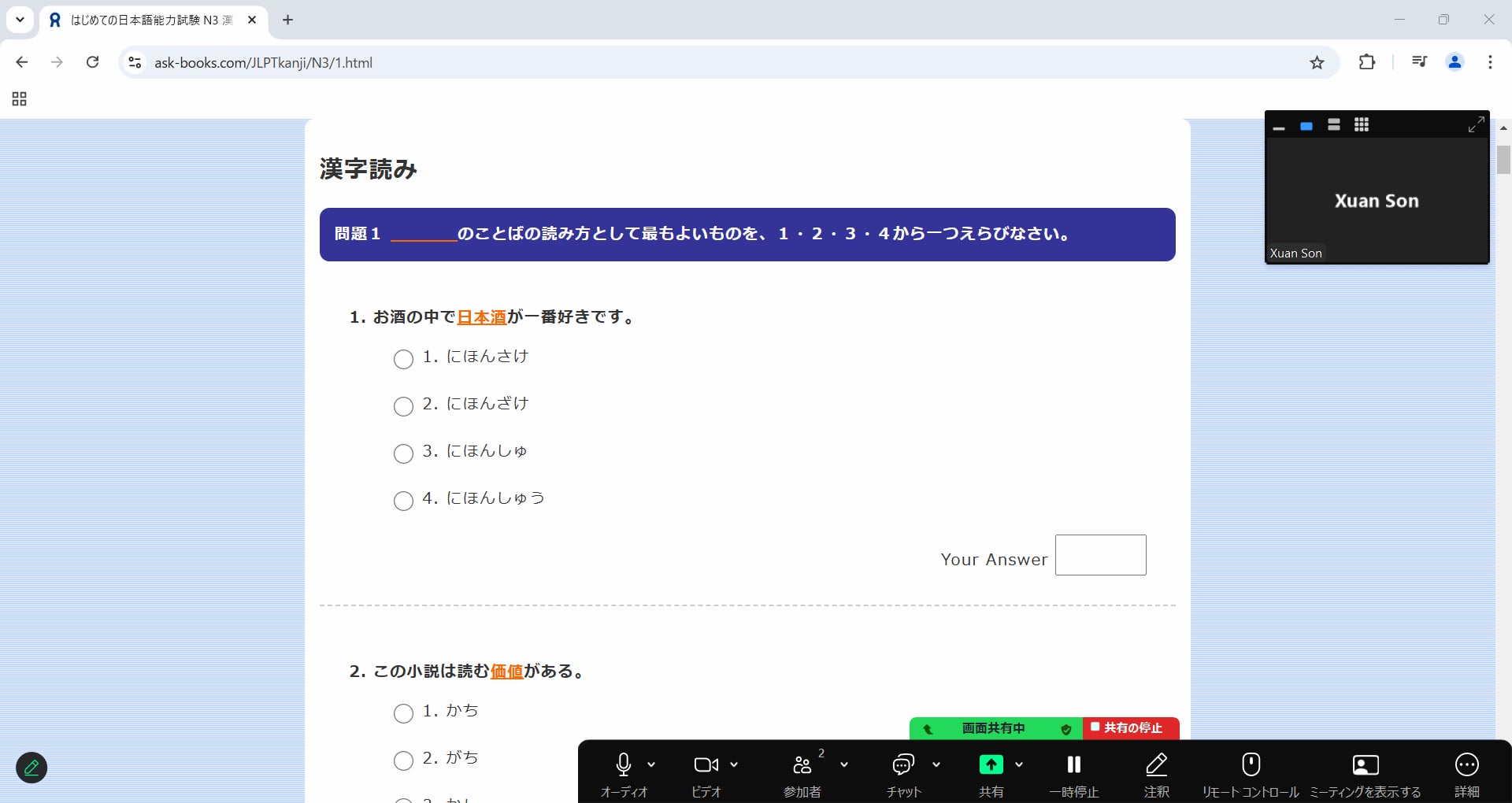Screen dimensions: 1512x803
Task: Mute microphone via the オーディオ icon
Action: pyautogui.click(x=623, y=764)
